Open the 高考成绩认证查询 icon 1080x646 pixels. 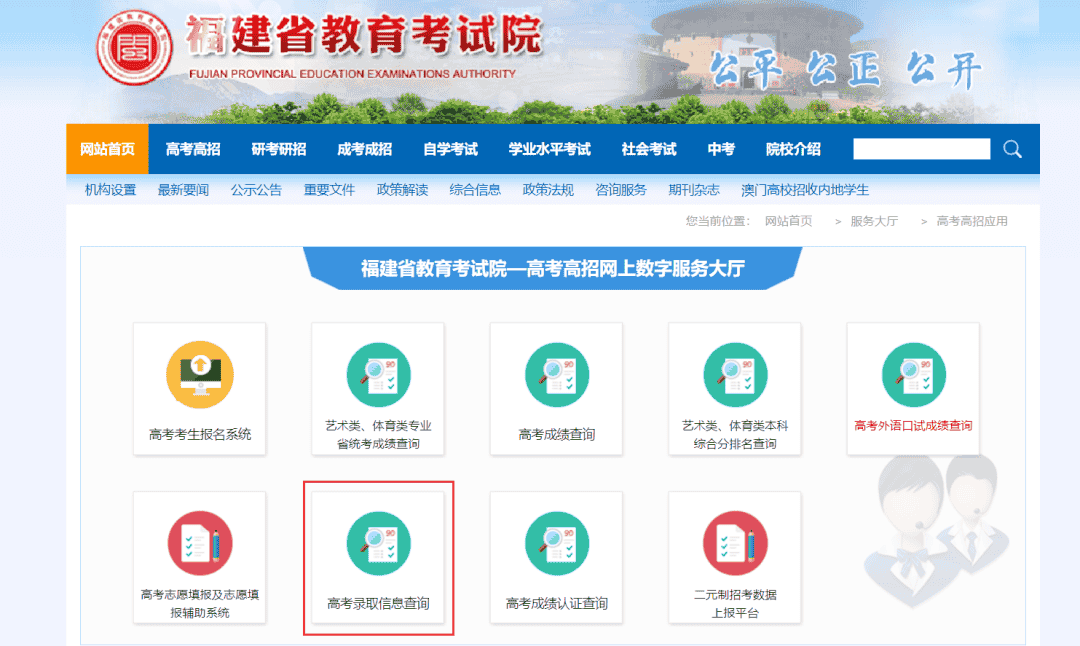tap(557, 543)
